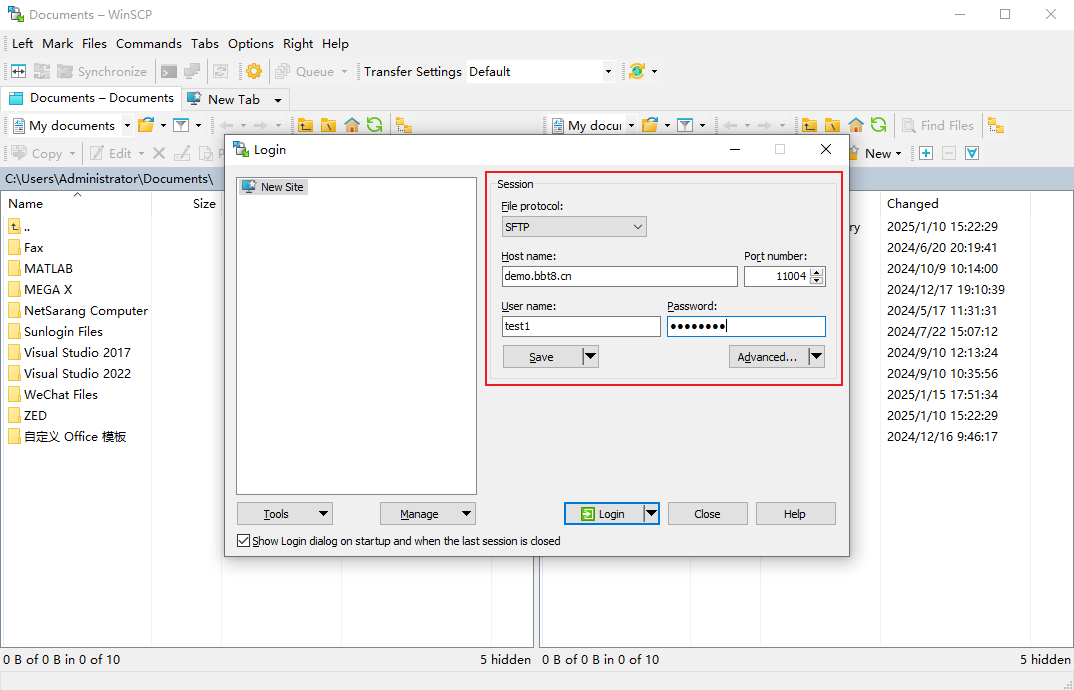Go to parent directory in left panel

pyautogui.click(x=305, y=125)
